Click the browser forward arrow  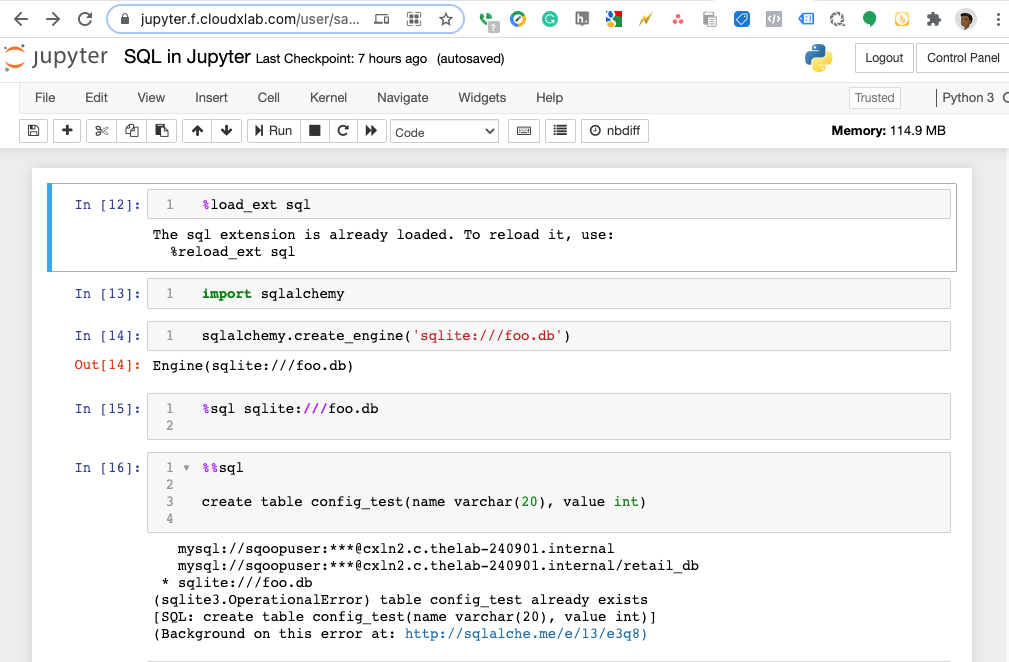point(53,19)
